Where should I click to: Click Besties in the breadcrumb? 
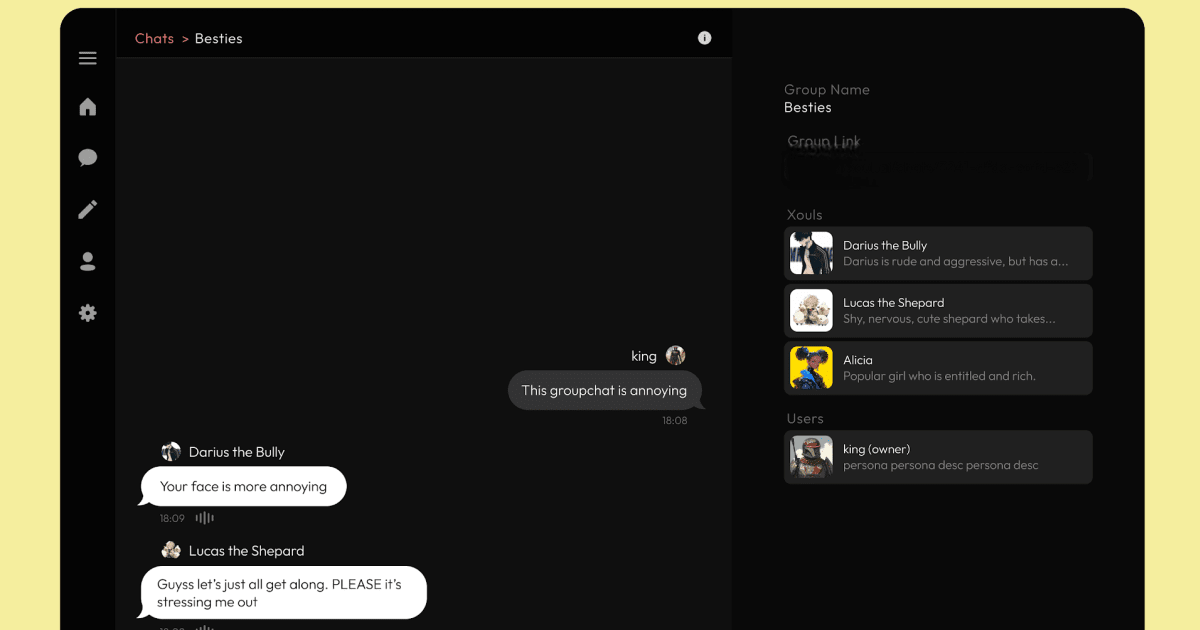point(218,38)
